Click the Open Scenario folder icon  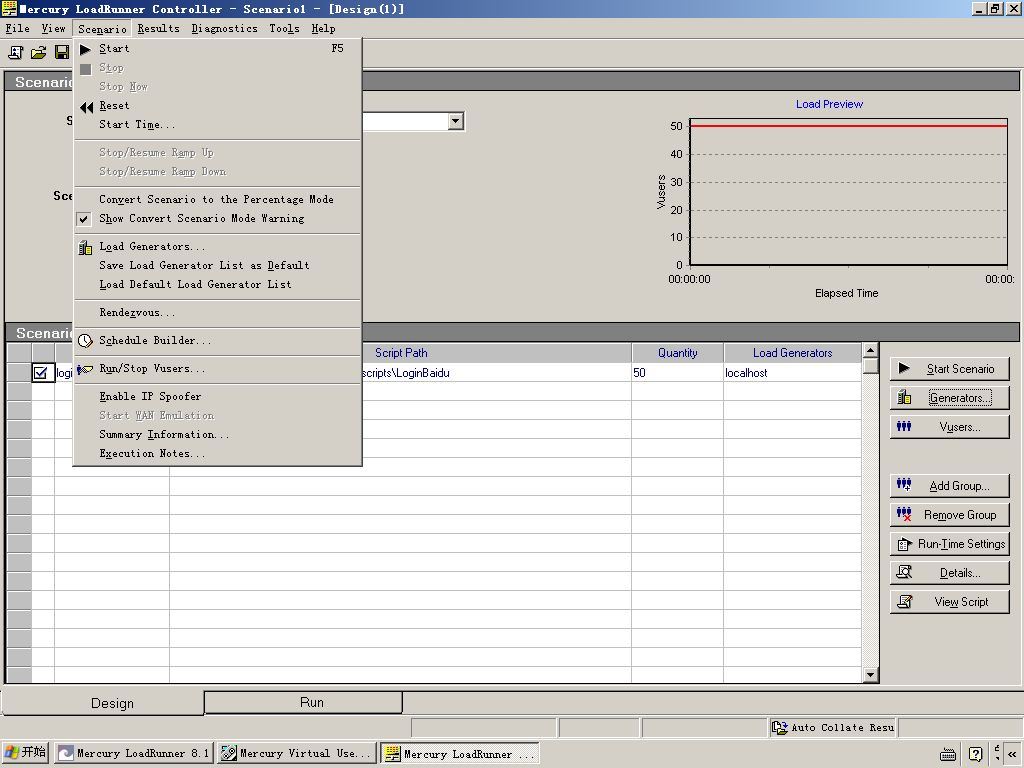click(x=39, y=52)
